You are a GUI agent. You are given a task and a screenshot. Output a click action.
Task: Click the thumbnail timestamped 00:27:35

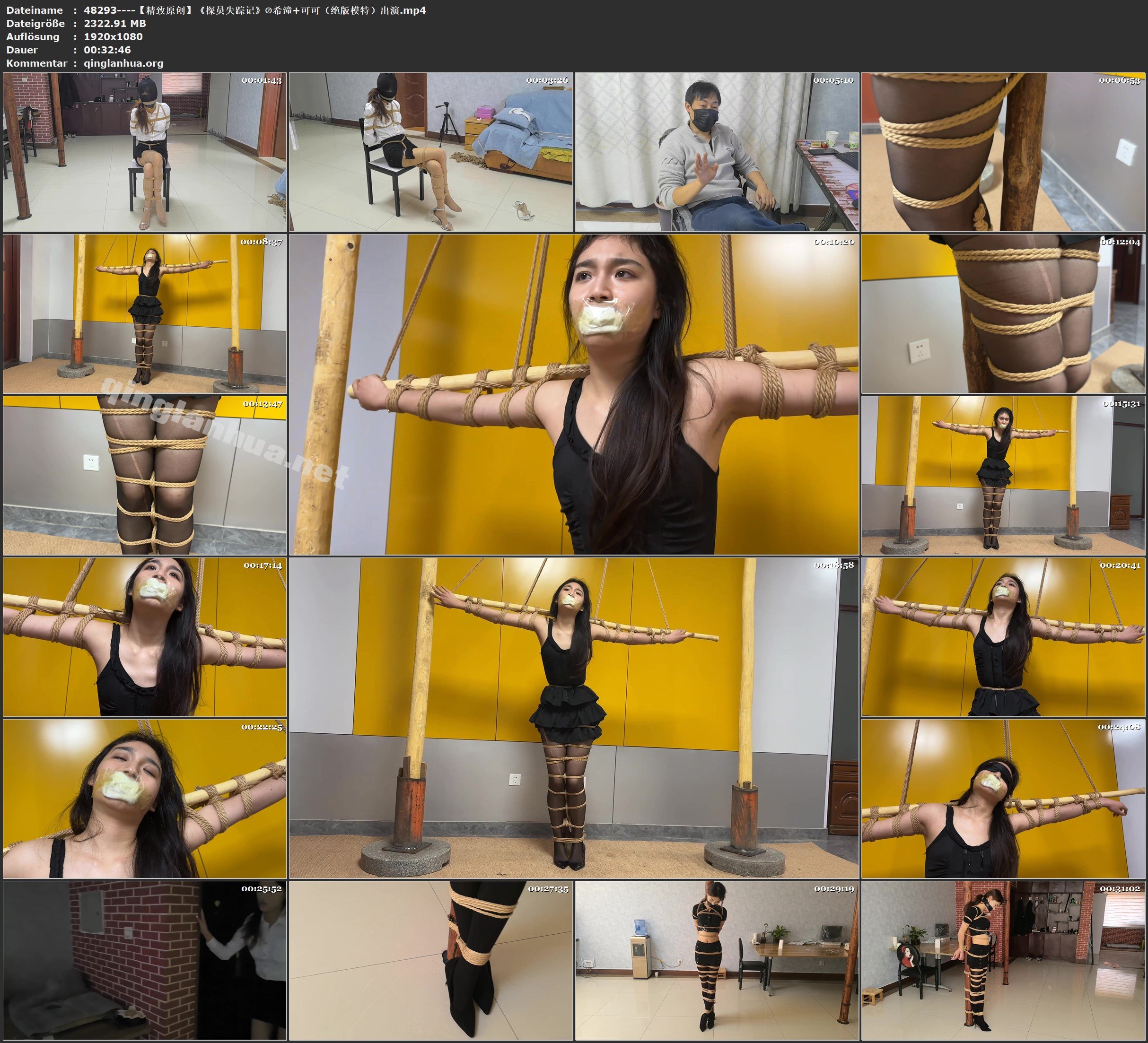click(x=431, y=960)
